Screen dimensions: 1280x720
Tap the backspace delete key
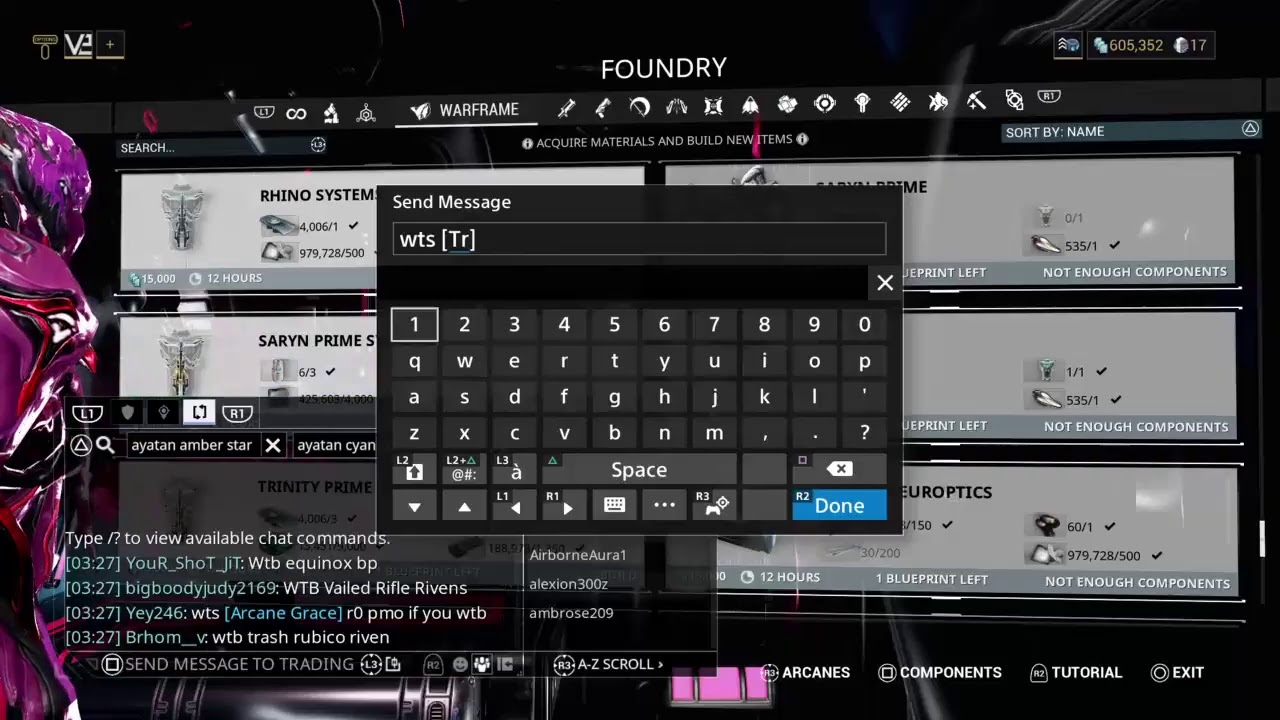[840, 470]
